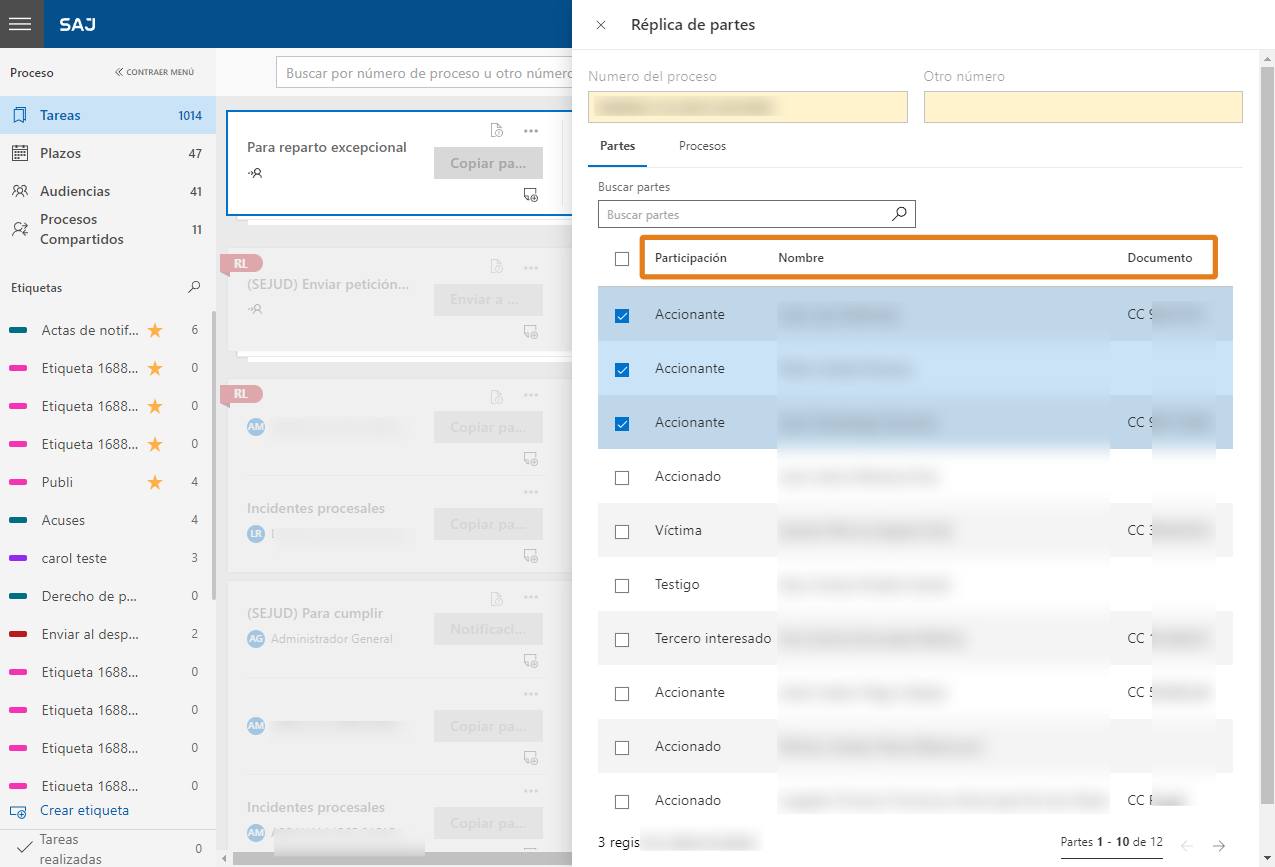Switch to the Partes tab
Viewport: 1275px width, 867px height.
coord(617,146)
